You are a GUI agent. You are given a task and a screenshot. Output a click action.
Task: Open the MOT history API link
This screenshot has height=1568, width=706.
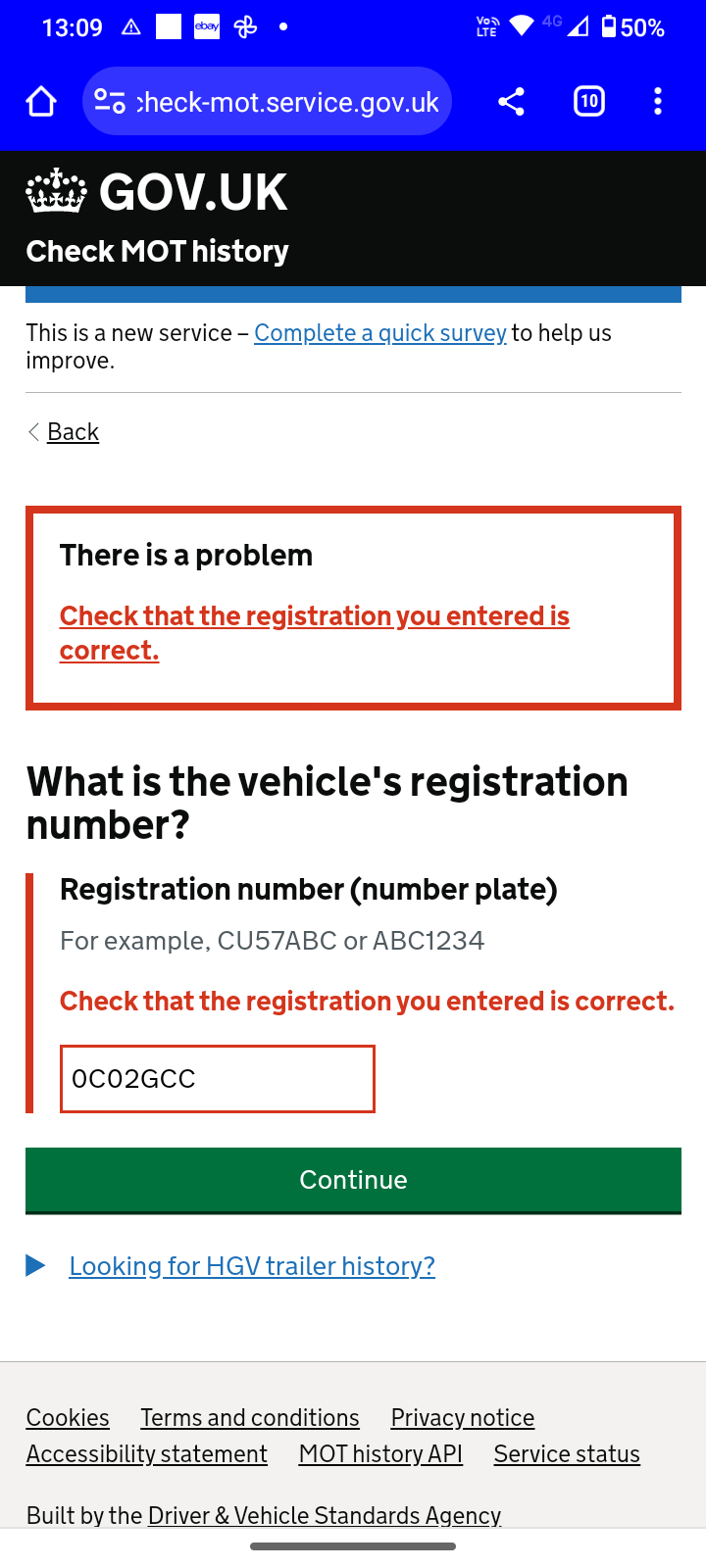click(x=380, y=1454)
